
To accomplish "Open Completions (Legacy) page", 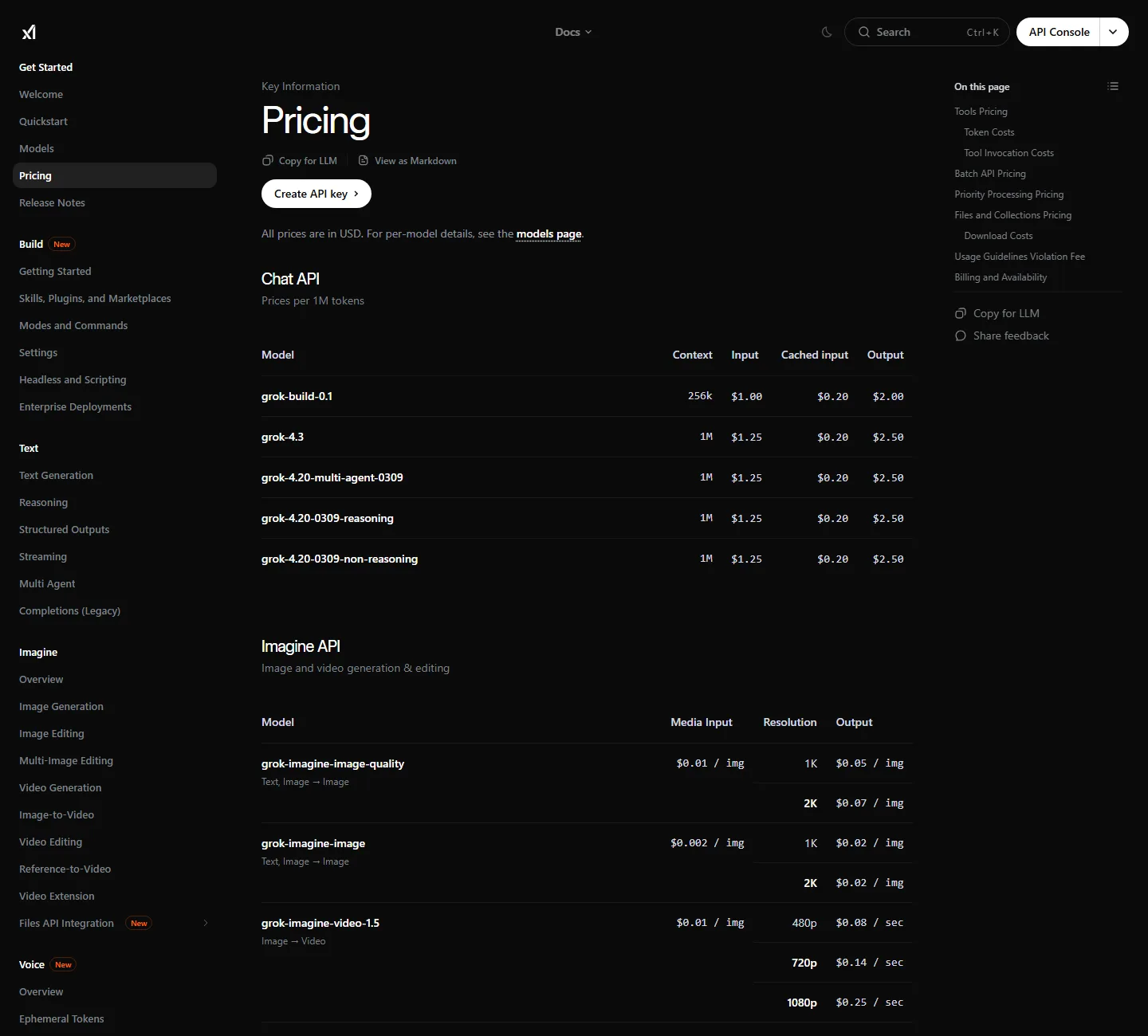I will tap(69, 610).
